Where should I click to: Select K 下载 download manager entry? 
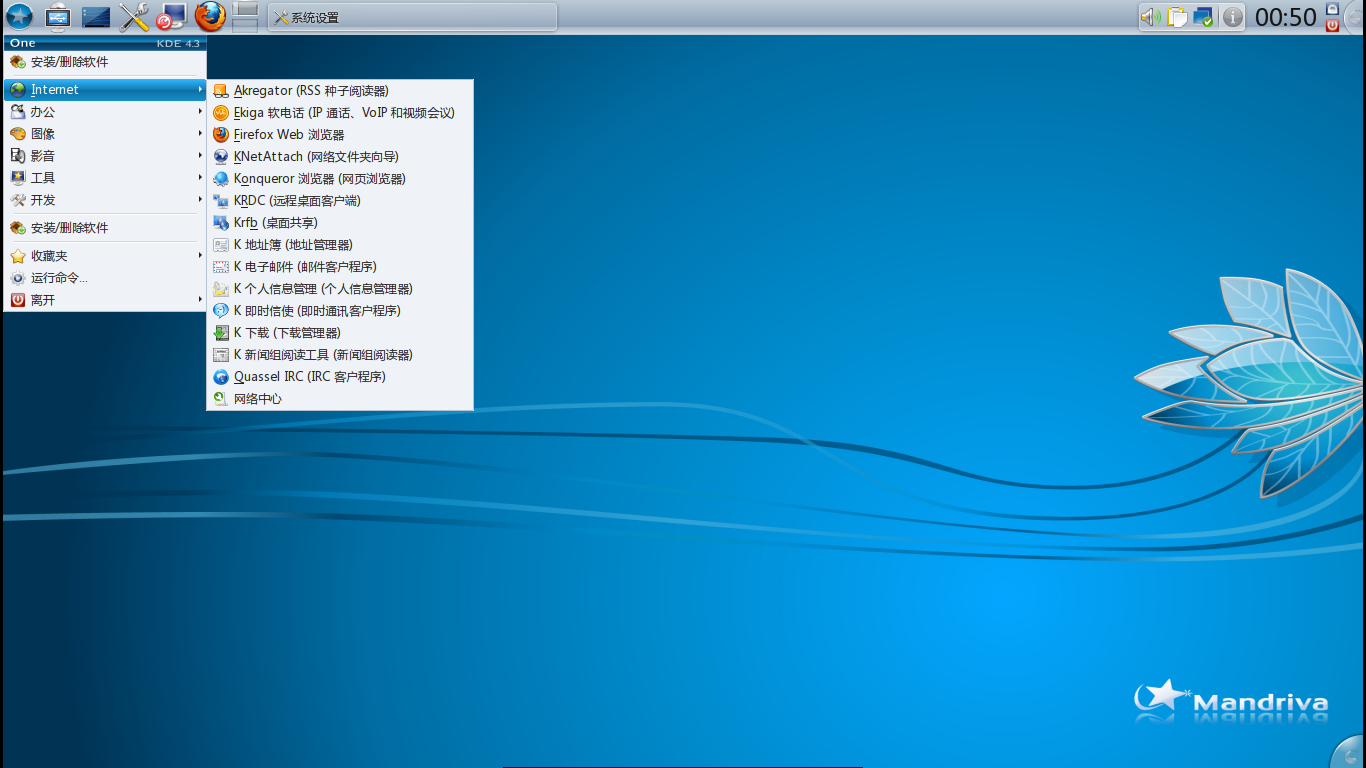pos(340,333)
